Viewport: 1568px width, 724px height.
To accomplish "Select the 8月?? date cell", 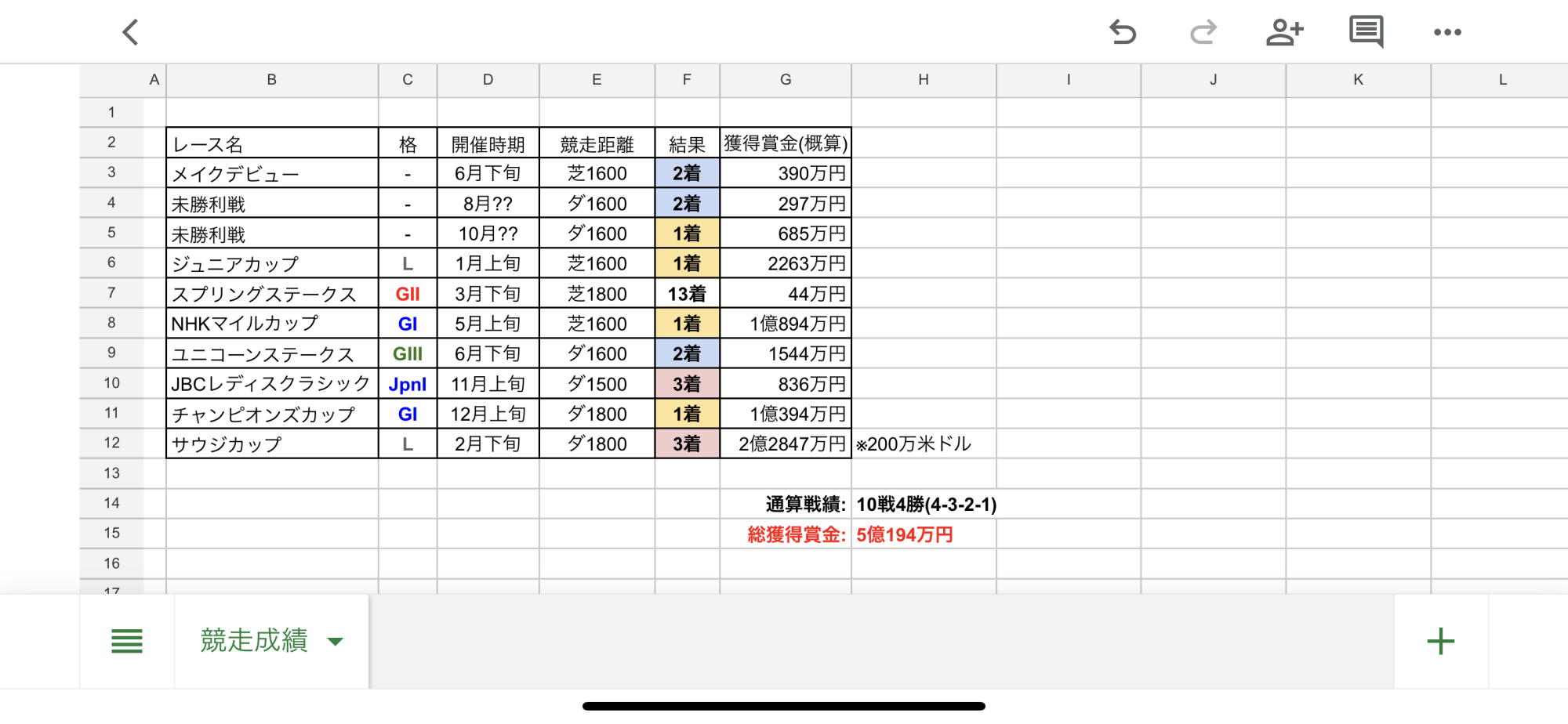I will [x=488, y=203].
